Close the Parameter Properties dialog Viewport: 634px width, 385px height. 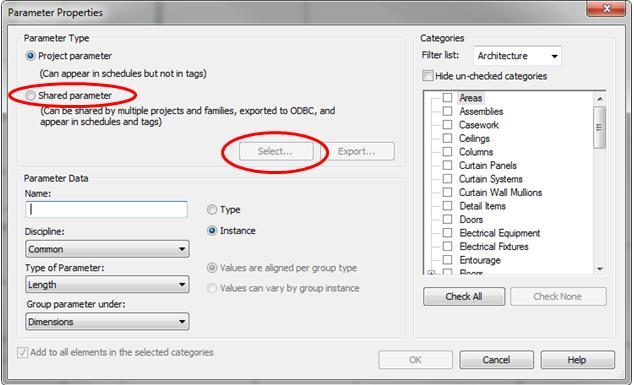point(607,8)
